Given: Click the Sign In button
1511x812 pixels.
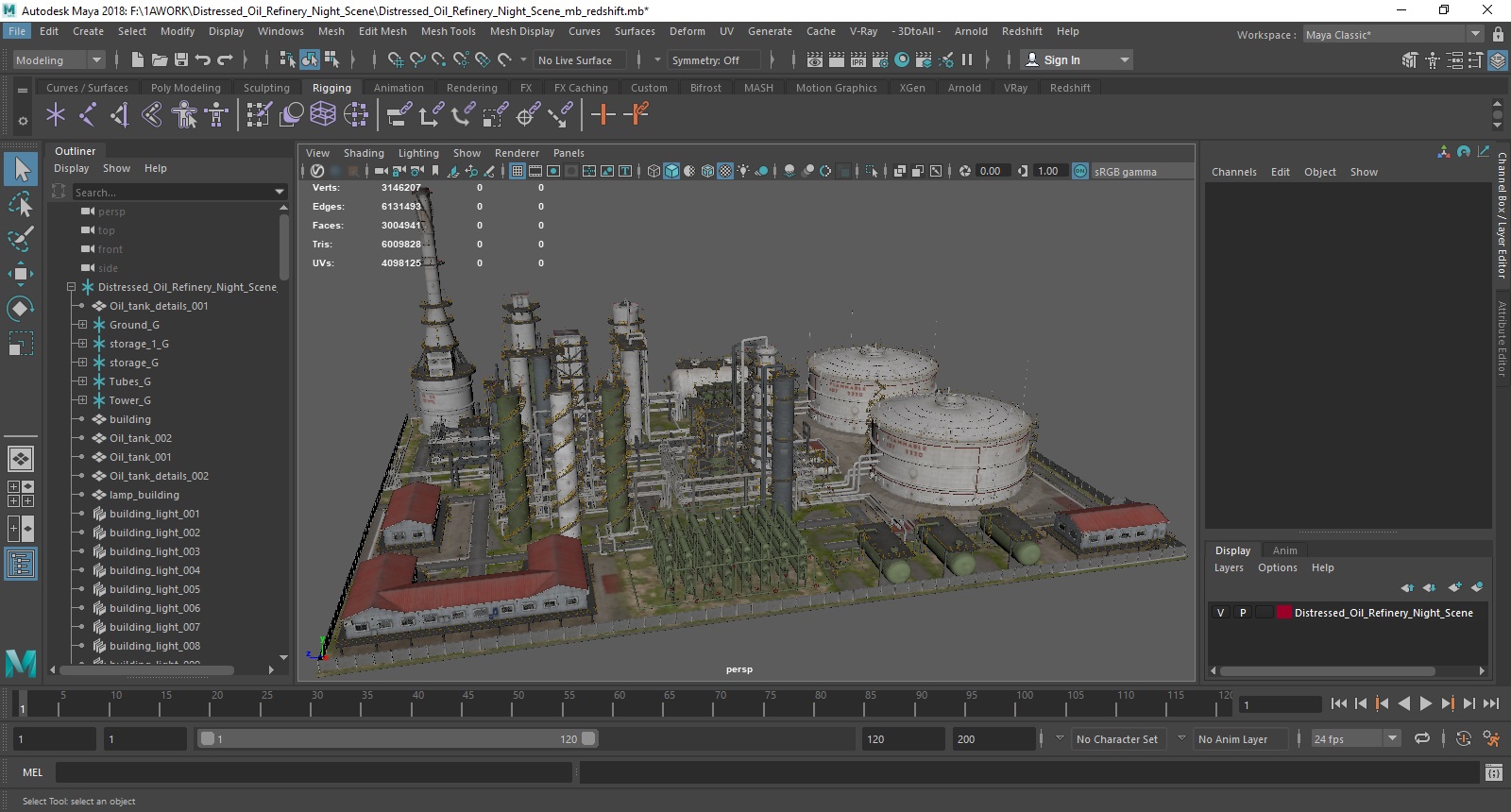Looking at the screenshot, I should pyautogui.click(x=1061, y=59).
